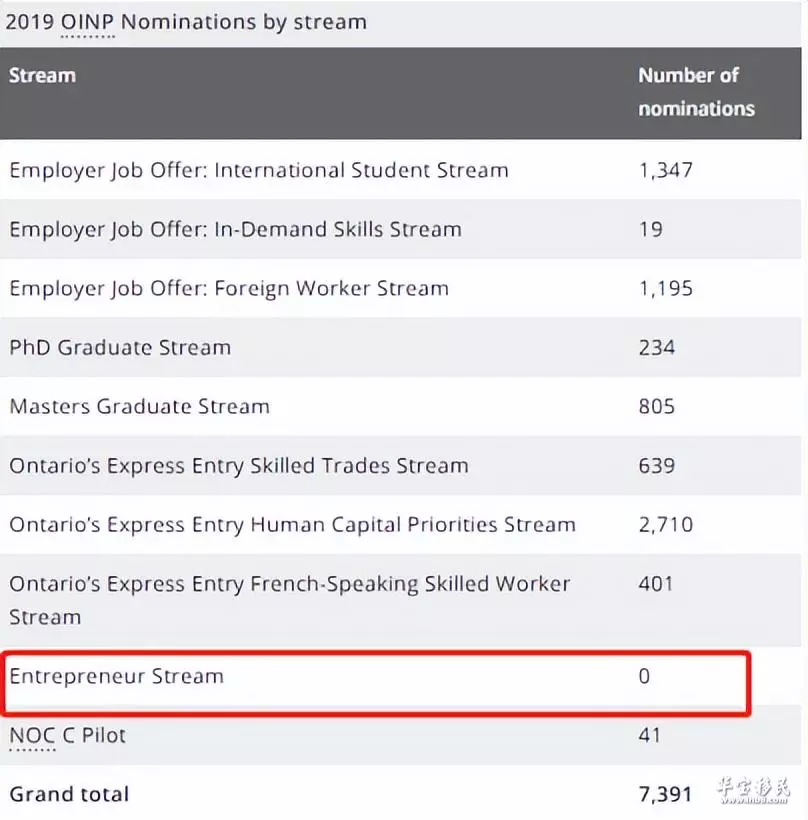Viewport: 808px width, 820px height.
Task: Select the In-Demand Skills Stream row
Action: point(401,229)
